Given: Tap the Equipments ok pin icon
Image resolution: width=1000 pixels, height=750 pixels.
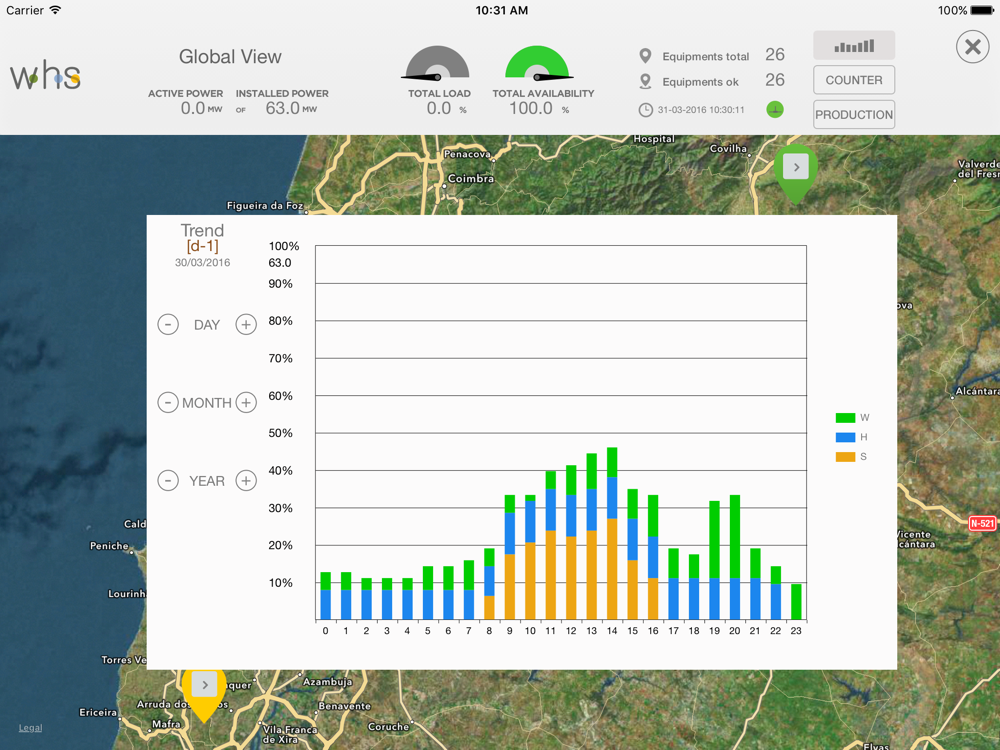Looking at the screenshot, I should pyautogui.click(x=645, y=82).
